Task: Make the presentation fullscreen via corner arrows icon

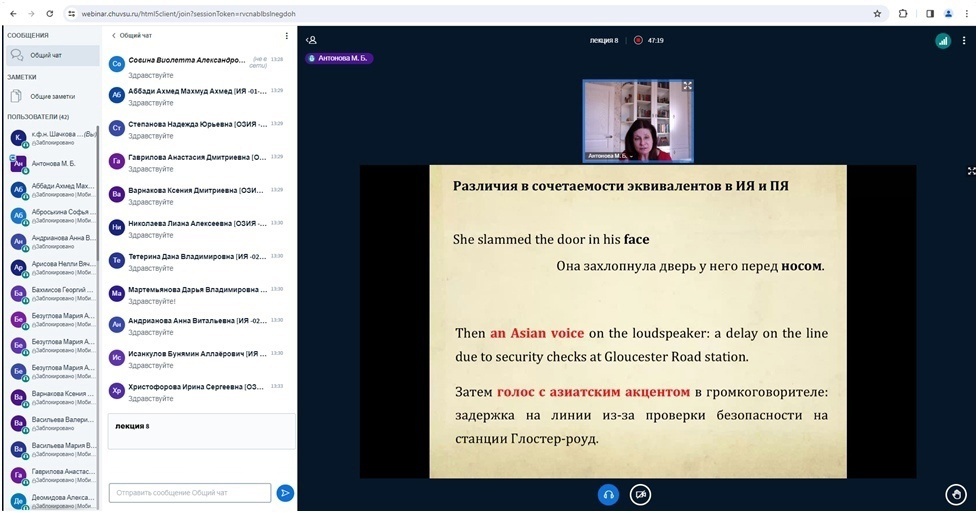Action: 971,170
